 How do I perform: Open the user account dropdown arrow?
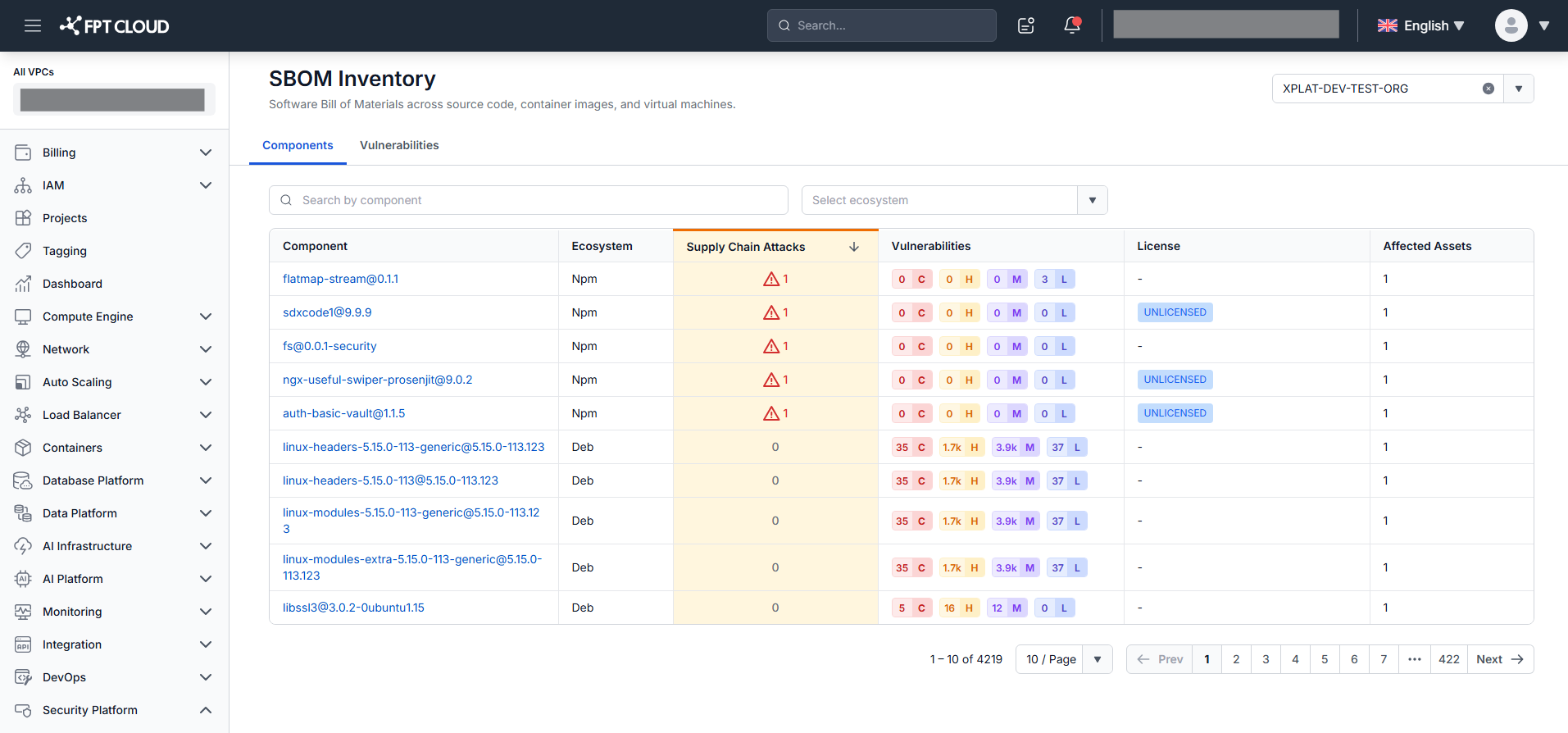pos(1544,25)
